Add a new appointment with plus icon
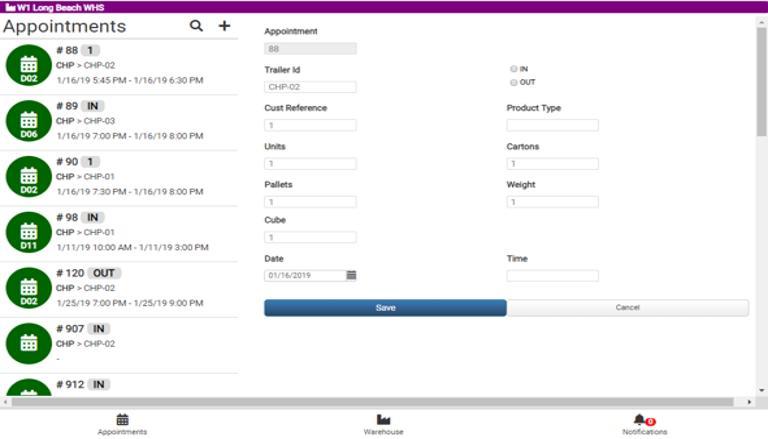Image resolution: width=768 pixels, height=439 pixels. click(x=224, y=26)
